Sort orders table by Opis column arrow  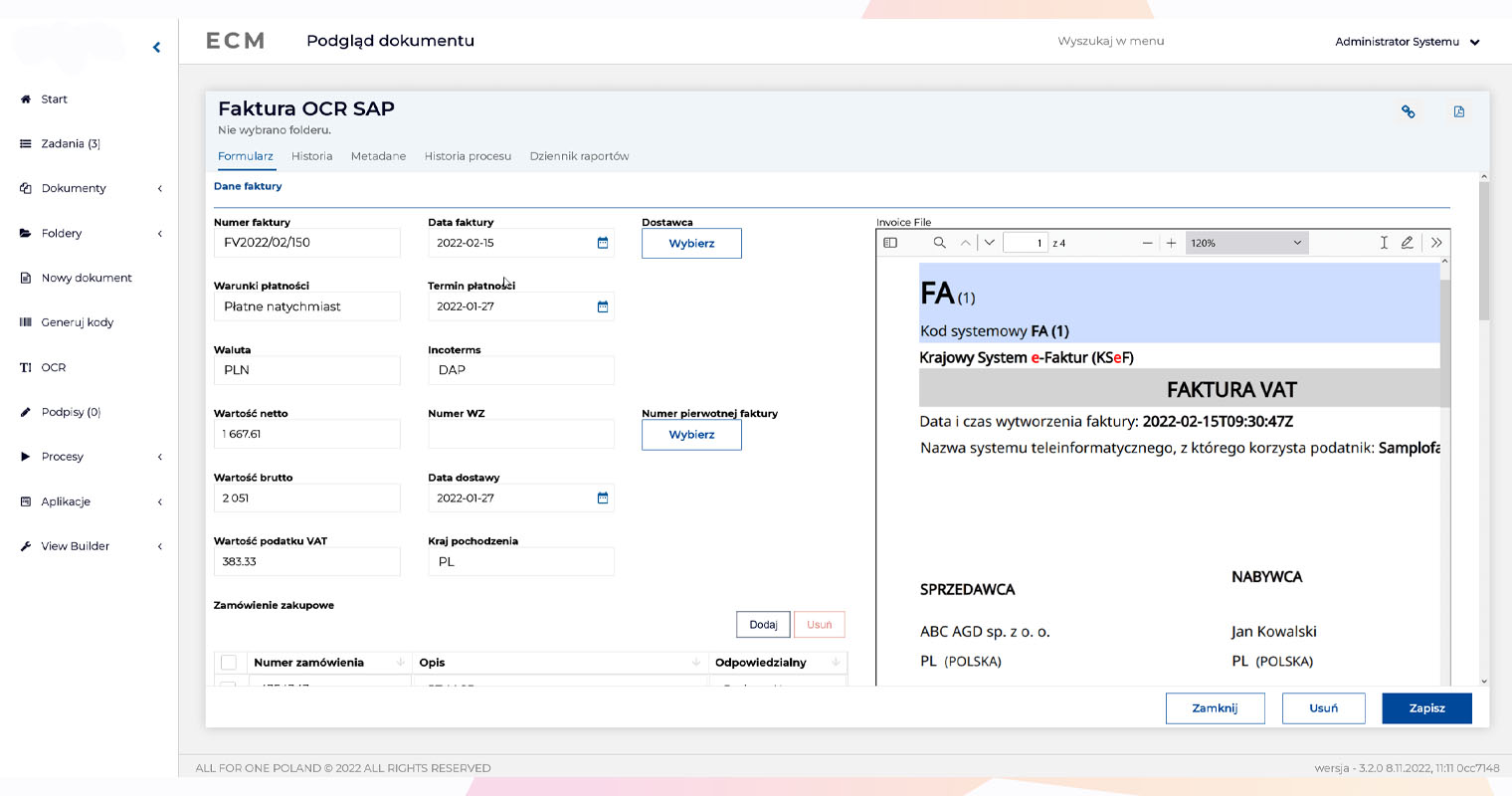click(x=695, y=663)
